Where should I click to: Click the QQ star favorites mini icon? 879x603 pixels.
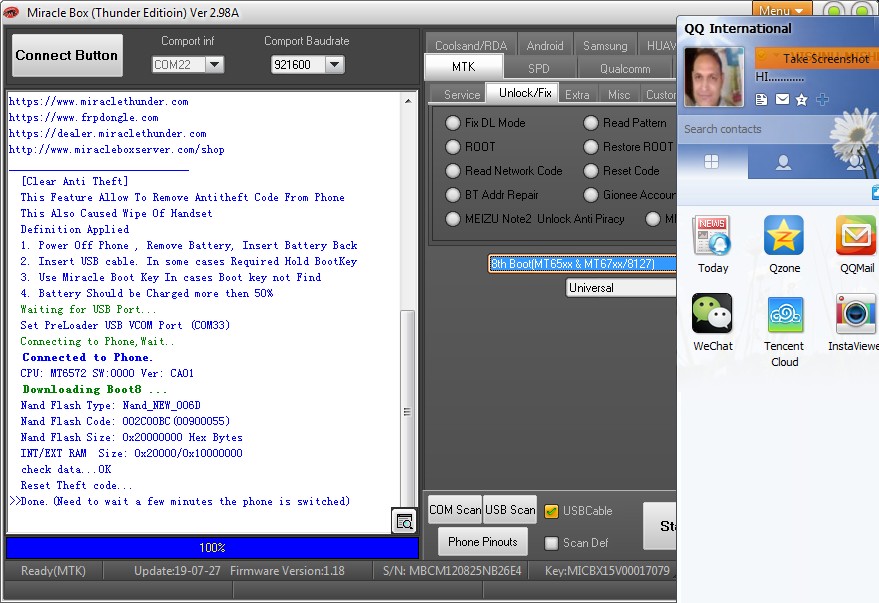[802, 100]
